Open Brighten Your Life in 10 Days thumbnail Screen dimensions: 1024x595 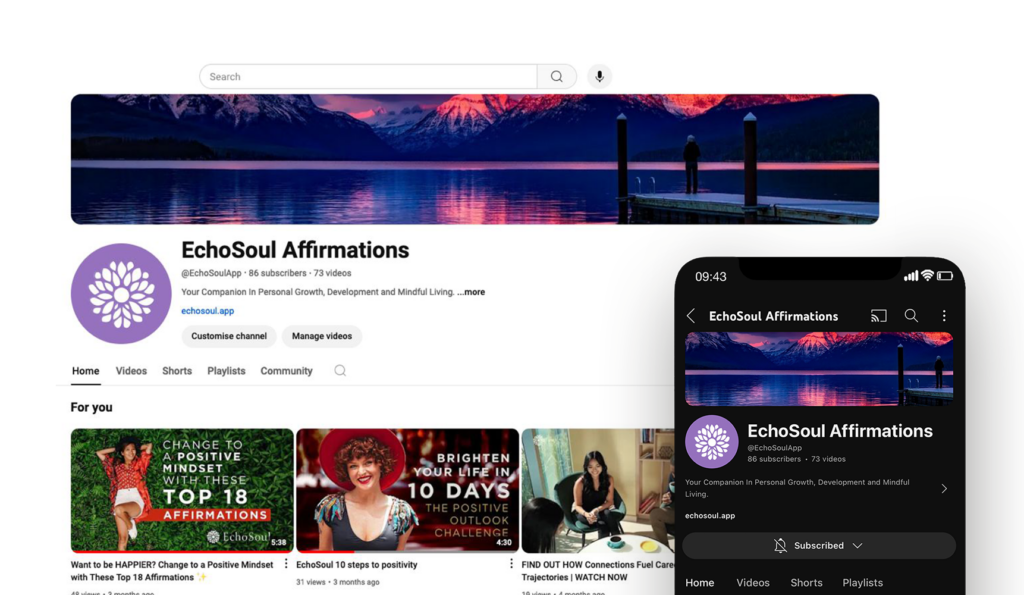(x=408, y=490)
